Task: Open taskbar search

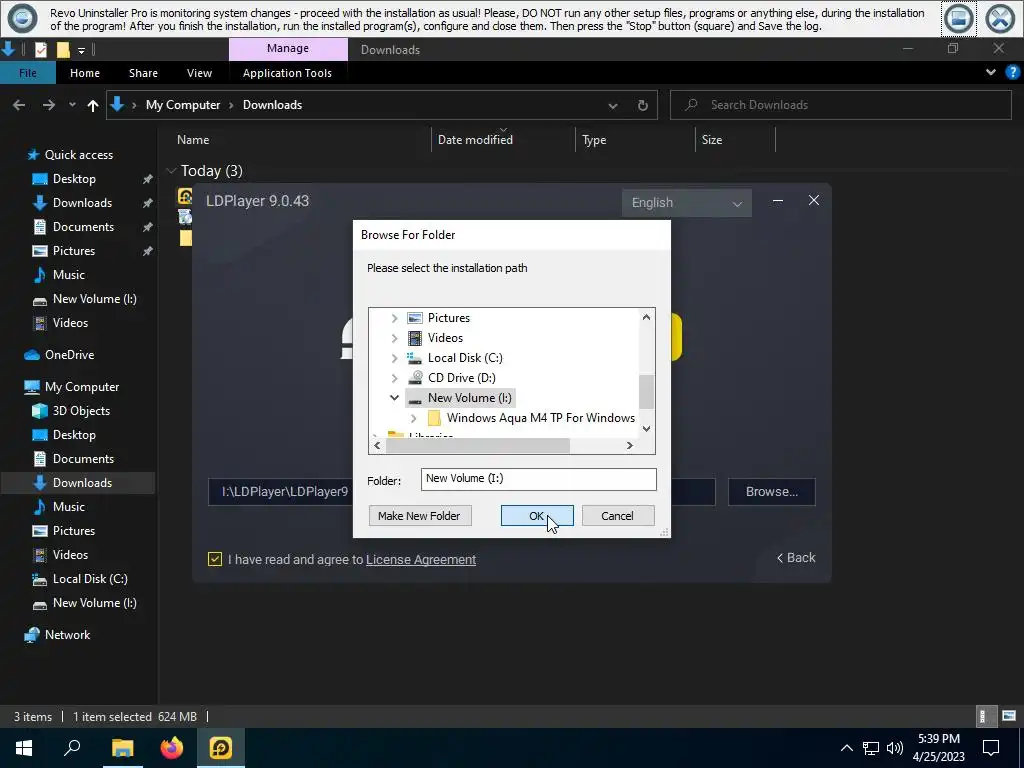Action: (x=72, y=748)
